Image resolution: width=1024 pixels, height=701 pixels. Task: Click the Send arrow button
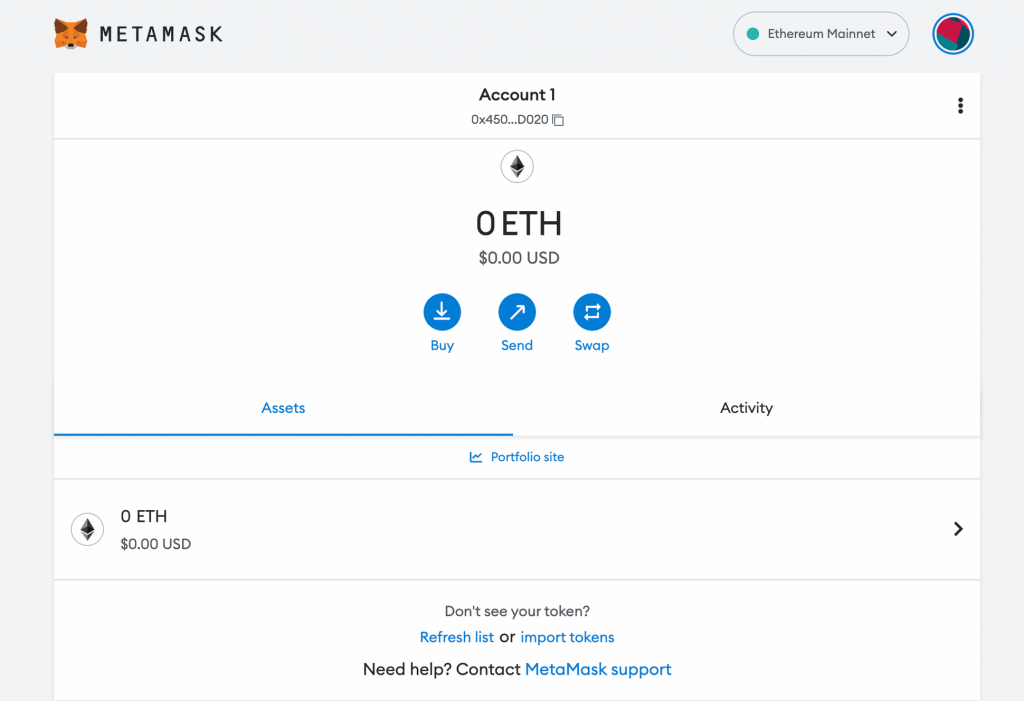[x=517, y=312]
